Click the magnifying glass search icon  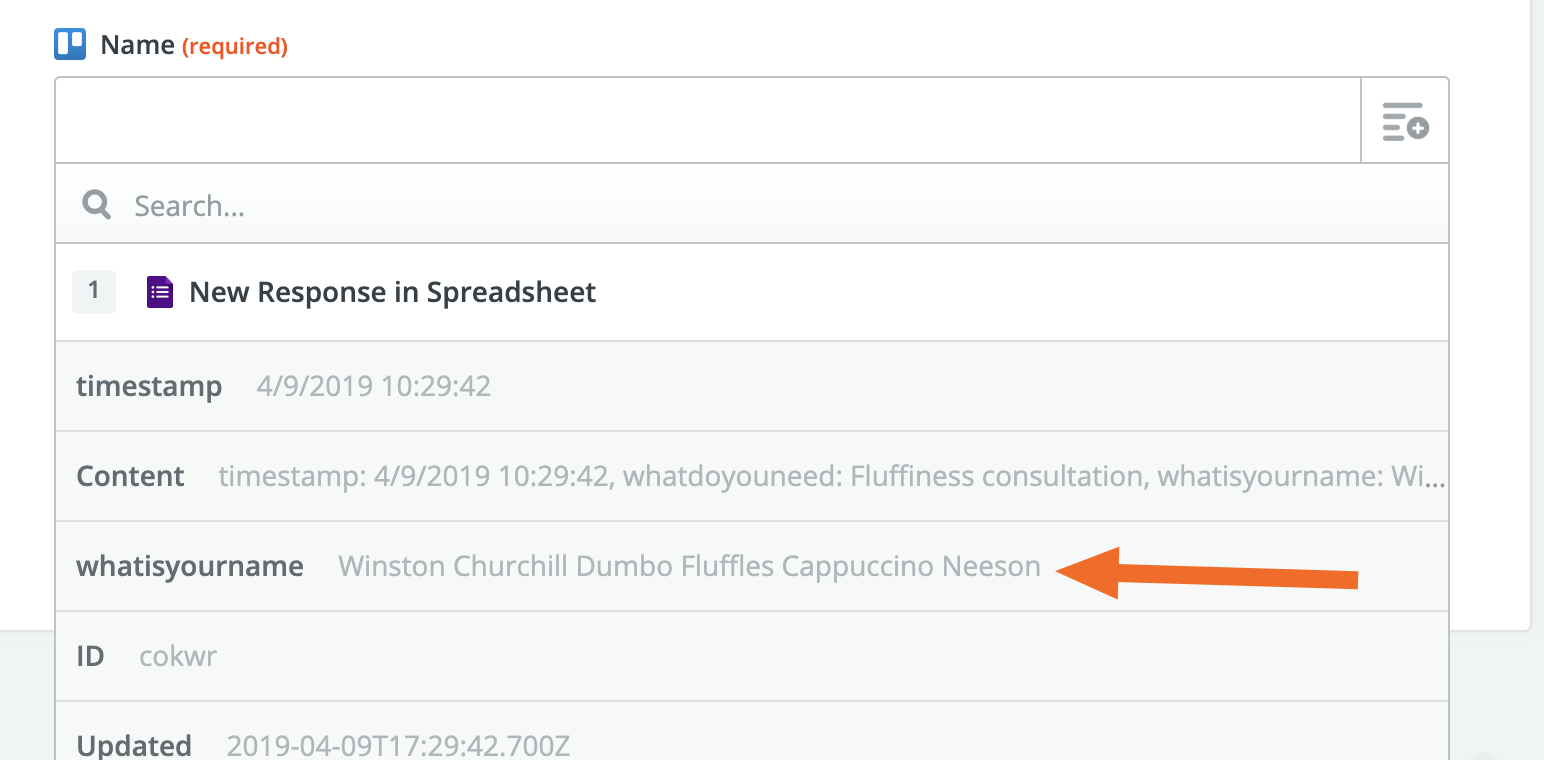97,206
